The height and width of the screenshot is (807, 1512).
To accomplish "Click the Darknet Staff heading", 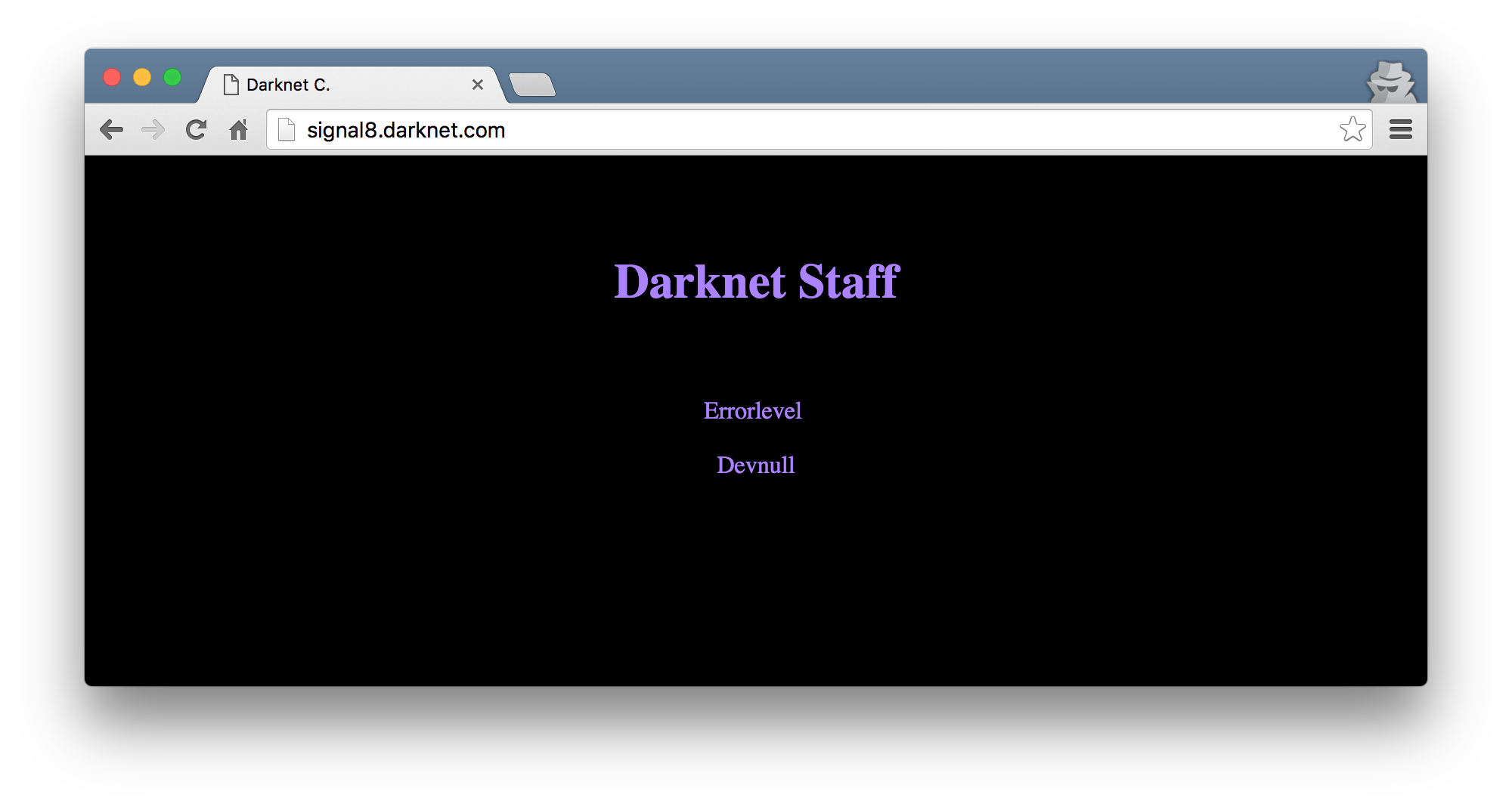I will coord(756,281).
